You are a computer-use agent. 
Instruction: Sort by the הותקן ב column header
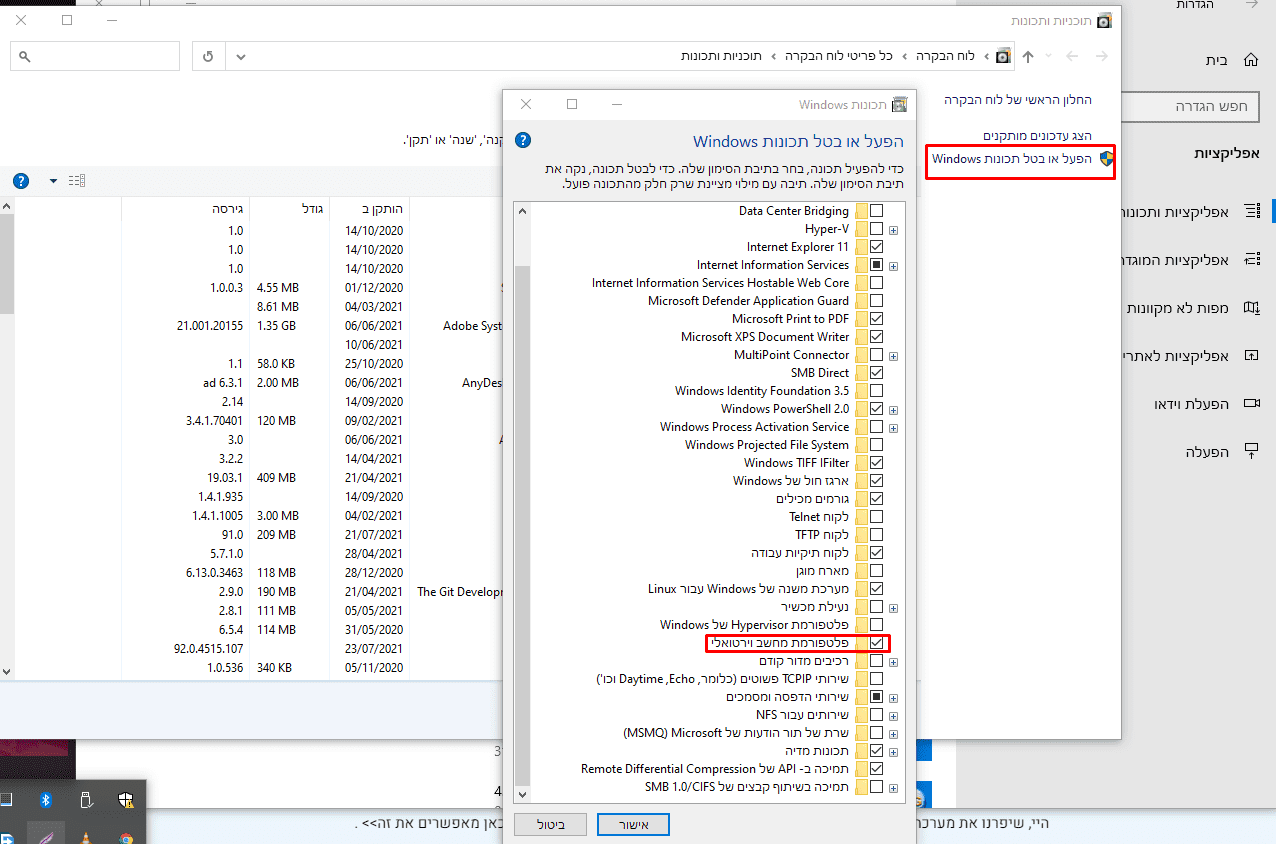(x=369, y=209)
